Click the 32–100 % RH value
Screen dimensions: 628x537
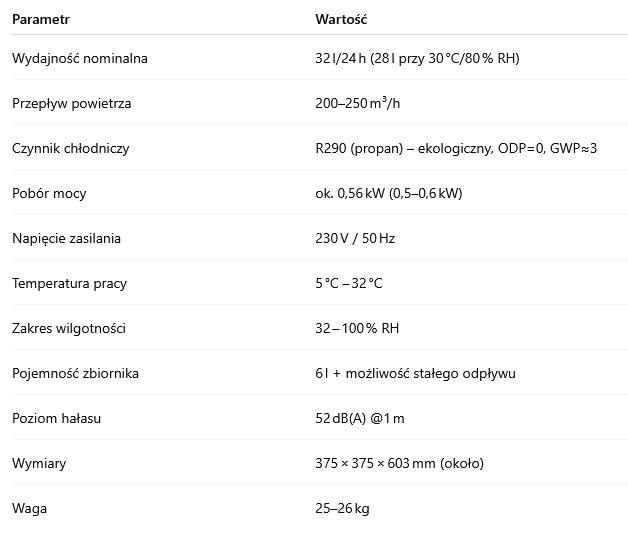tap(359, 328)
